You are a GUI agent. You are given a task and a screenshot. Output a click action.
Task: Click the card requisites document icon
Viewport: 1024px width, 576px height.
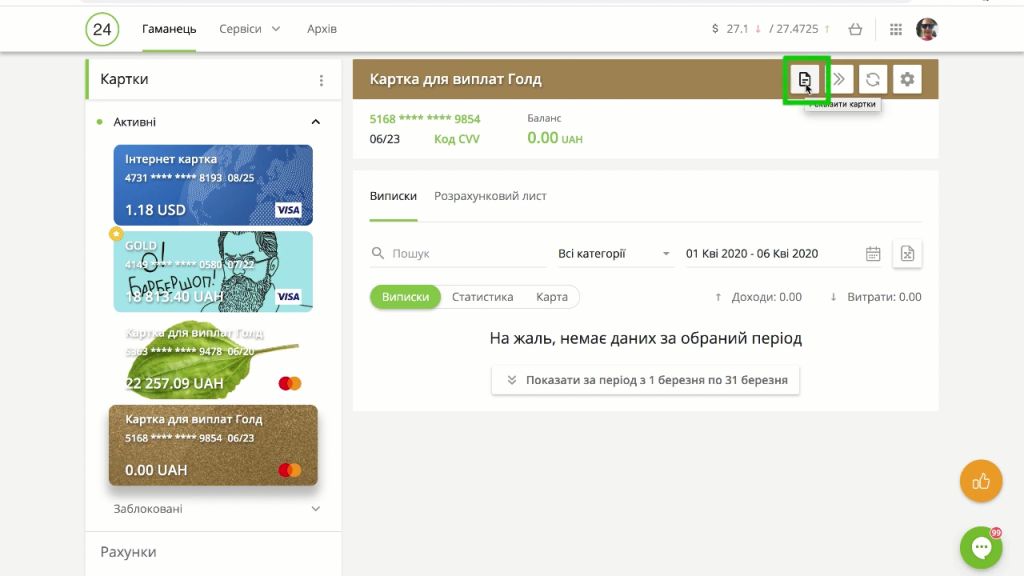coord(805,79)
